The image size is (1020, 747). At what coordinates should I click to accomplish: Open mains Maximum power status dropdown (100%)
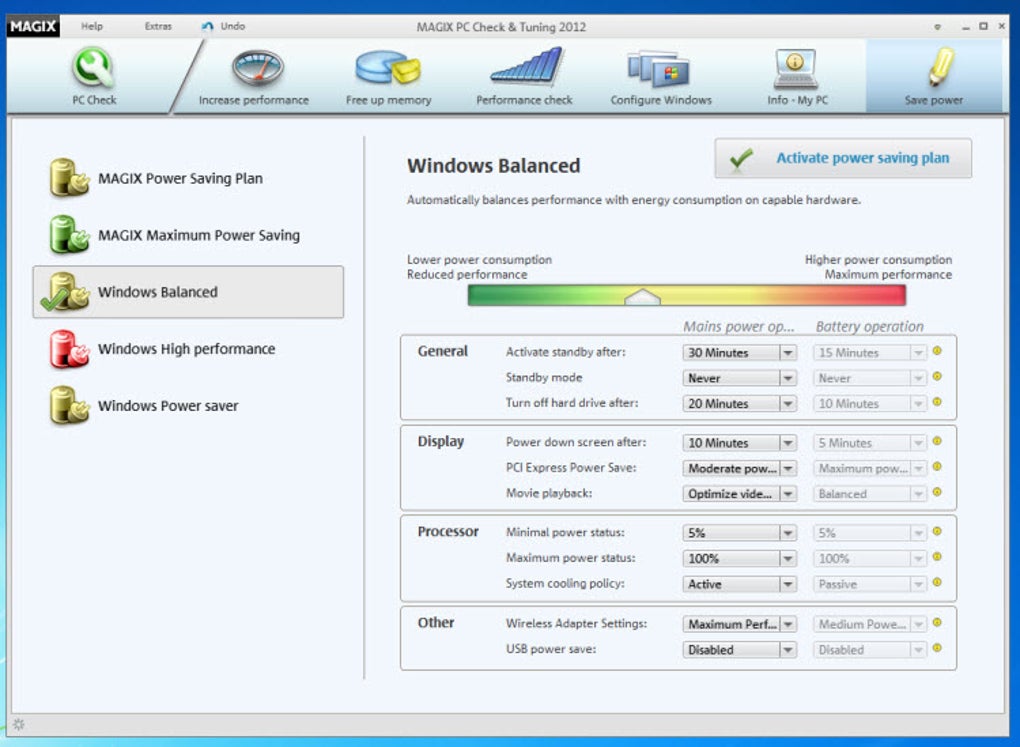tap(740, 558)
